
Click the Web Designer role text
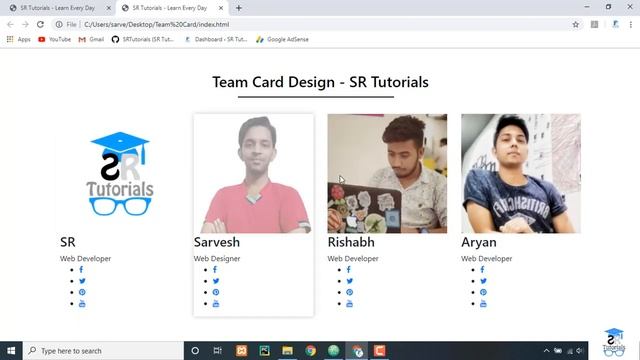tap(217, 258)
